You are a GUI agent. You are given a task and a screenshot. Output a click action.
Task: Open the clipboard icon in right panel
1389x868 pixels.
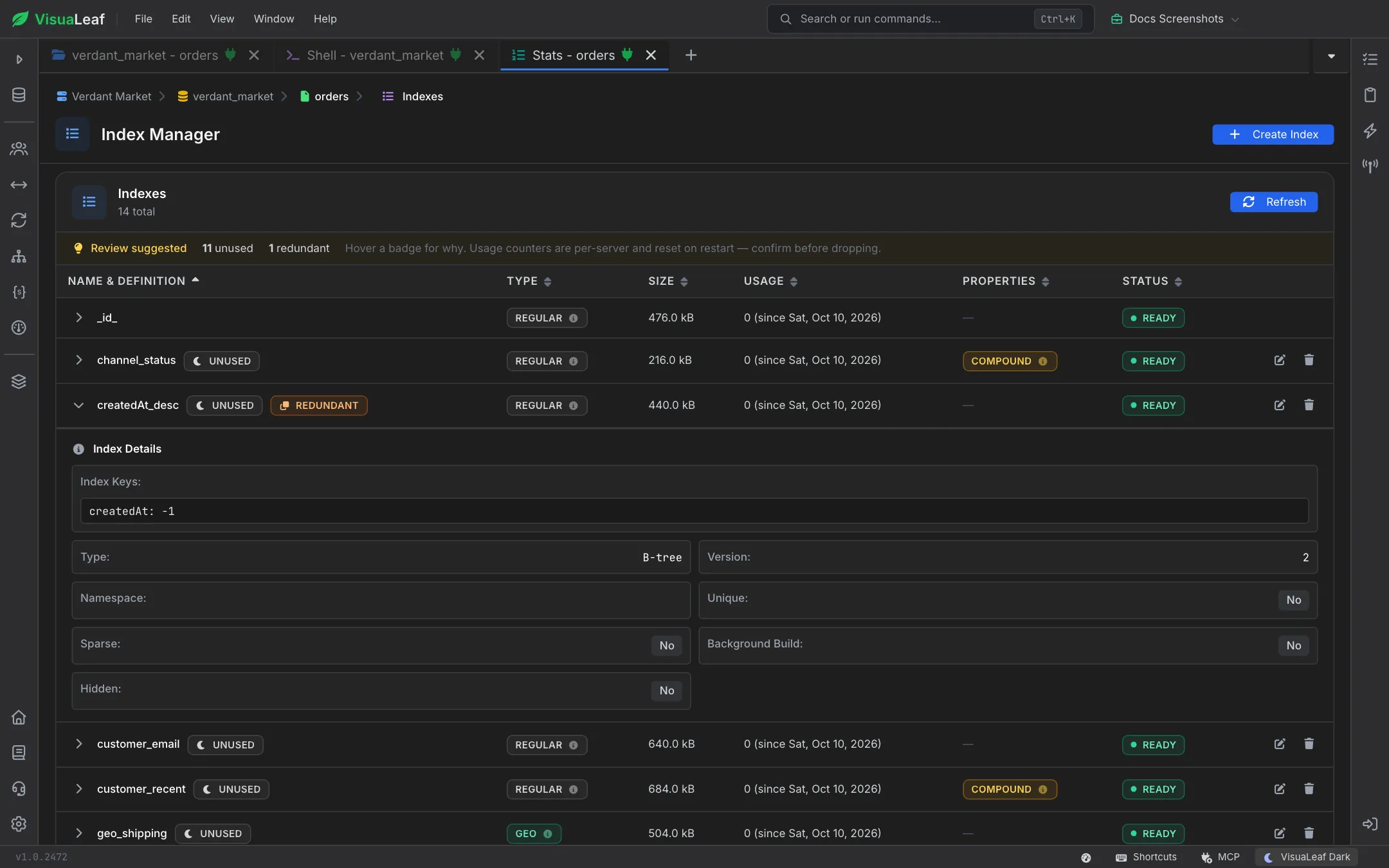point(1370,95)
